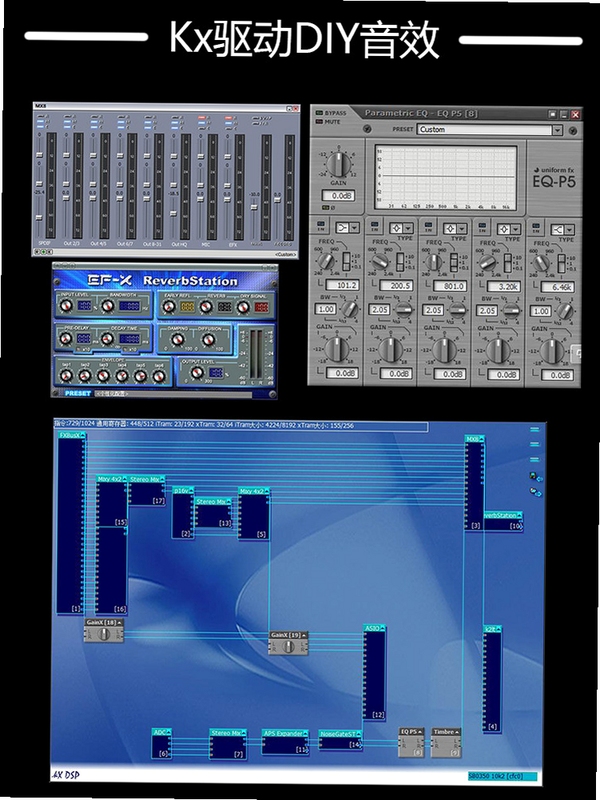This screenshot has height=800, width=600.
Task: Collapse the FXBusX module with its arrow
Action: point(83,436)
